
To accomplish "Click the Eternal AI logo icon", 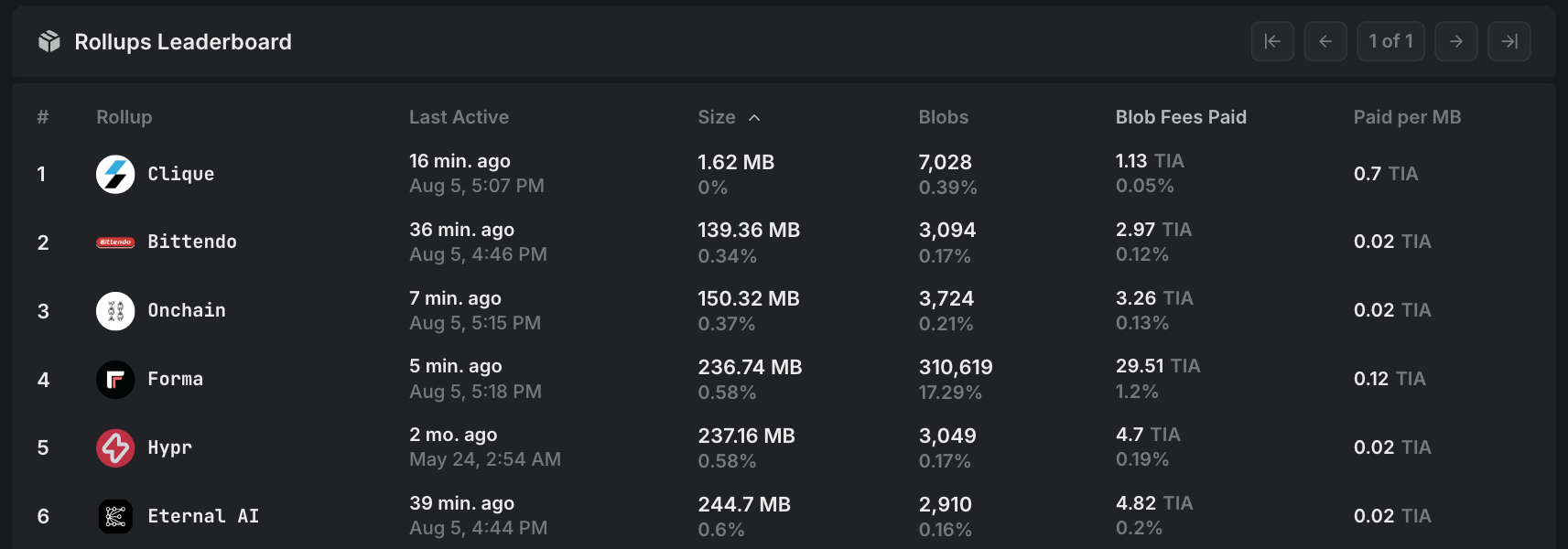I will 115,516.
